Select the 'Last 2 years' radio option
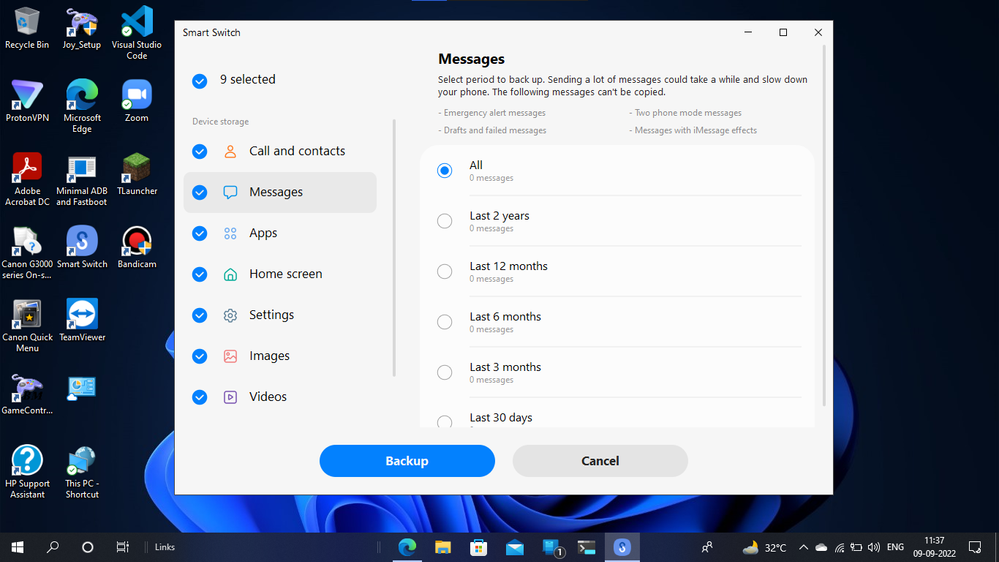 pyautogui.click(x=445, y=221)
